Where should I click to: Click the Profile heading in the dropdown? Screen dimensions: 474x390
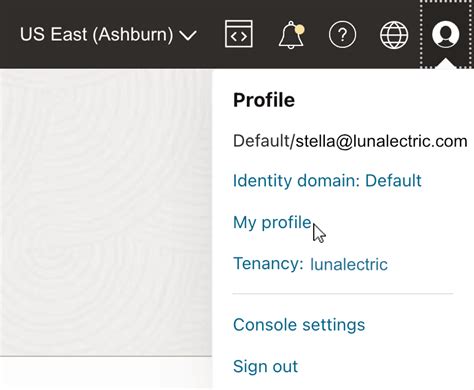(x=264, y=100)
